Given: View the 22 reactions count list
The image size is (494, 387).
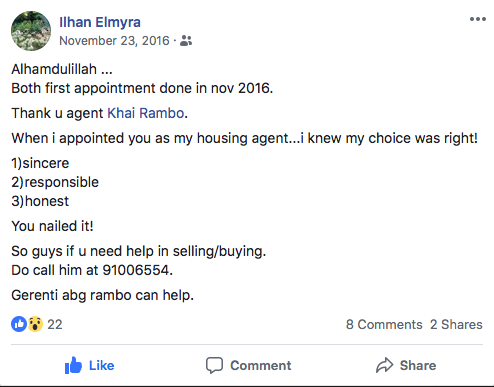Looking at the screenshot, I should (55, 324).
